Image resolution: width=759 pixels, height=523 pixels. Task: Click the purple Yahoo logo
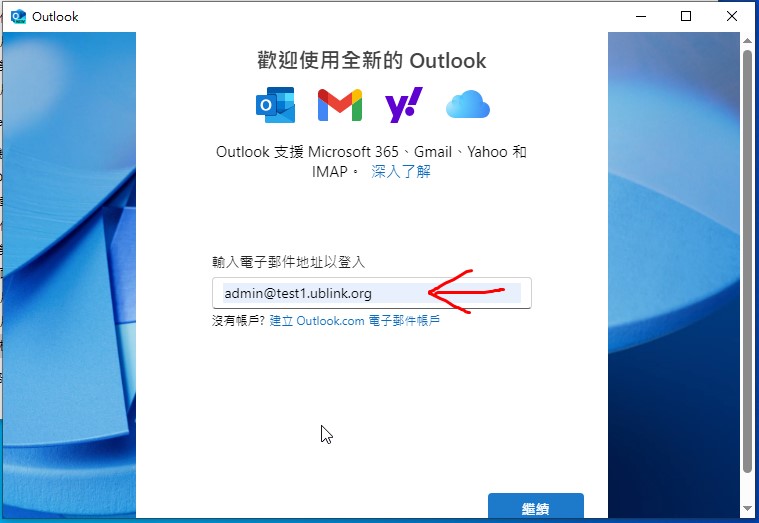pyautogui.click(x=404, y=105)
